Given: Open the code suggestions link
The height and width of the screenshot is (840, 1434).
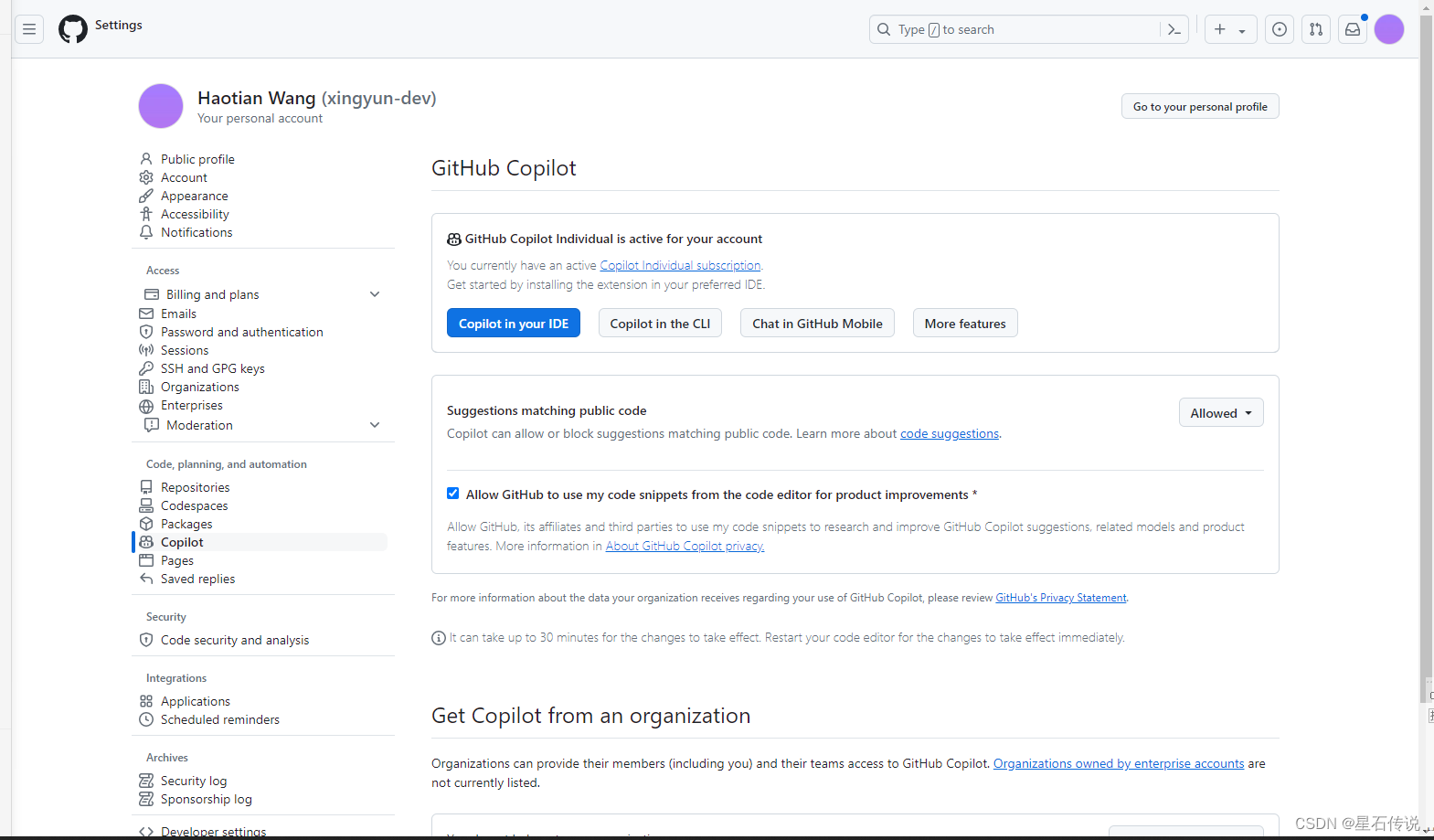Looking at the screenshot, I should click(950, 433).
